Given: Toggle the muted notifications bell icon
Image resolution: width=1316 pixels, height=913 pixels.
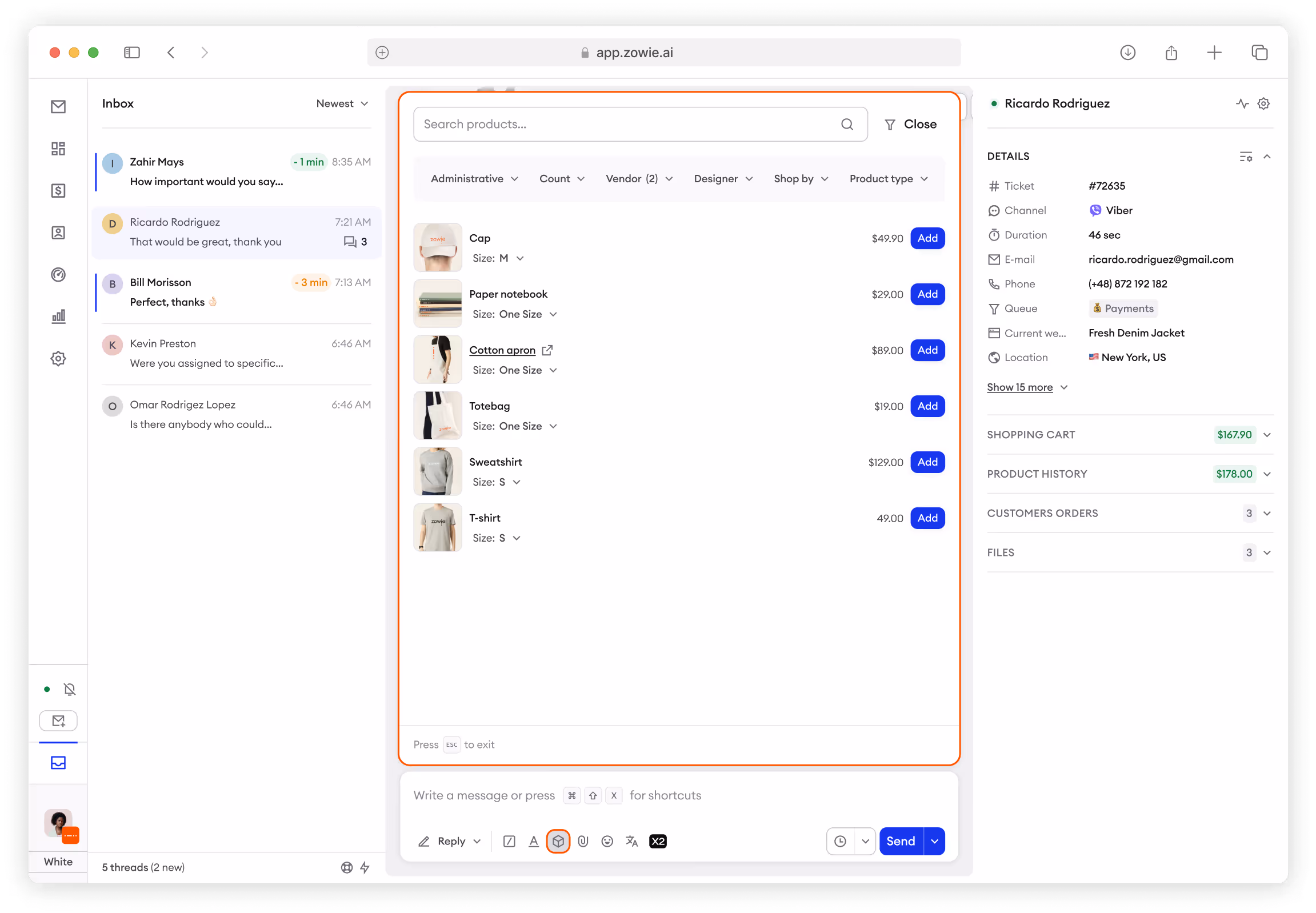Looking at the screenshot, I should click(x=70, y=690).
